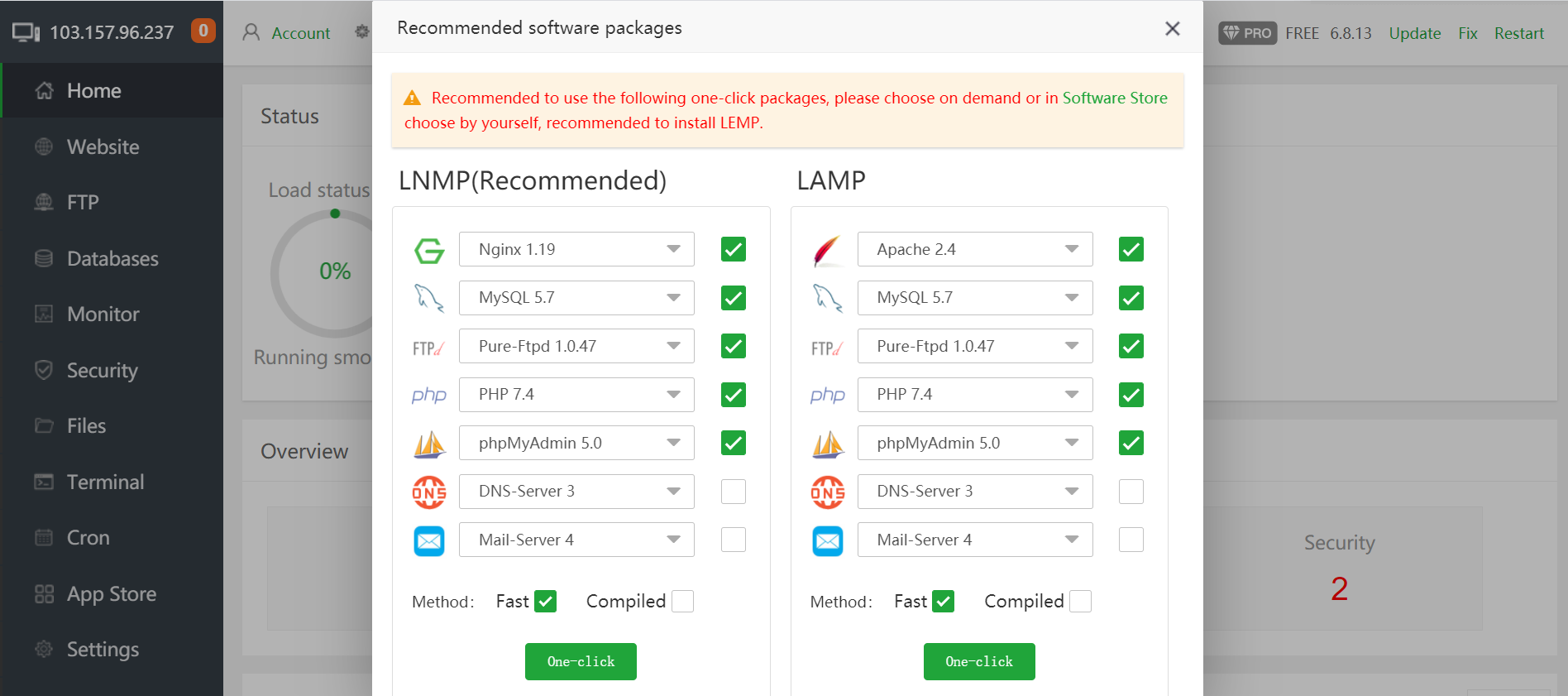Image resolution: width=1568 pixels, height=696 pixels.
Task: Click the phpMyAdmin sailboat icon in LNMP
Action: 429,444
